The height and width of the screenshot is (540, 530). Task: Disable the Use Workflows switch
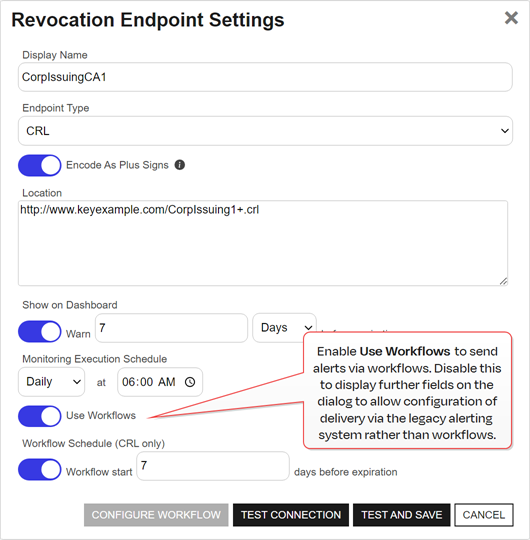(40, 416)
